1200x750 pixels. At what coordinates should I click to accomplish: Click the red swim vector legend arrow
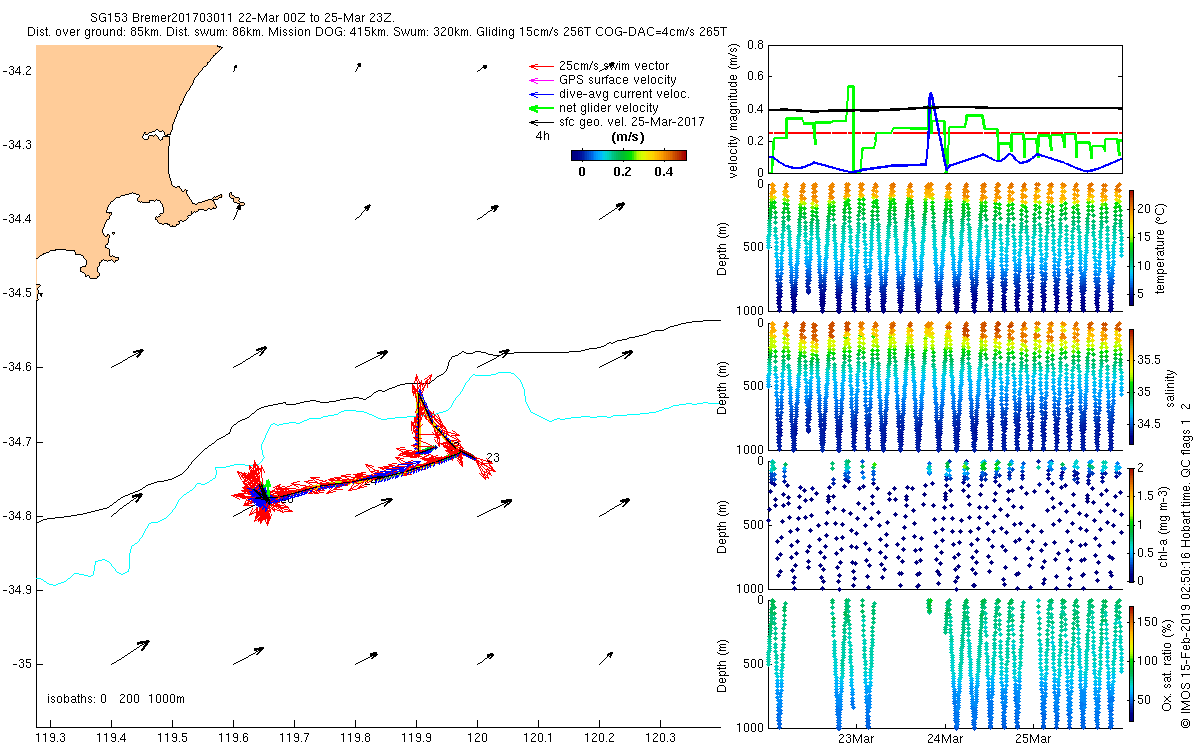[x=540, y=66]
